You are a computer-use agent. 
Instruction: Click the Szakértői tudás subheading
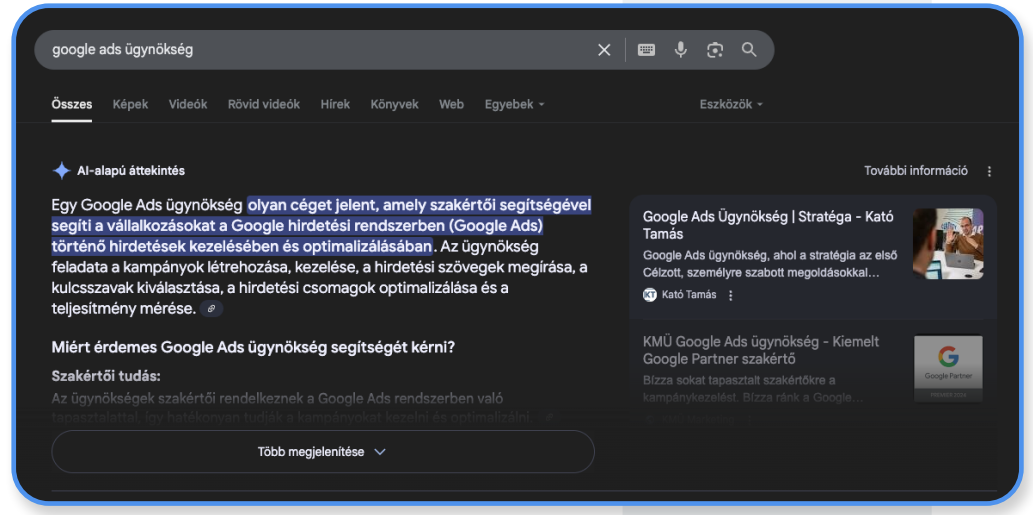106,376
